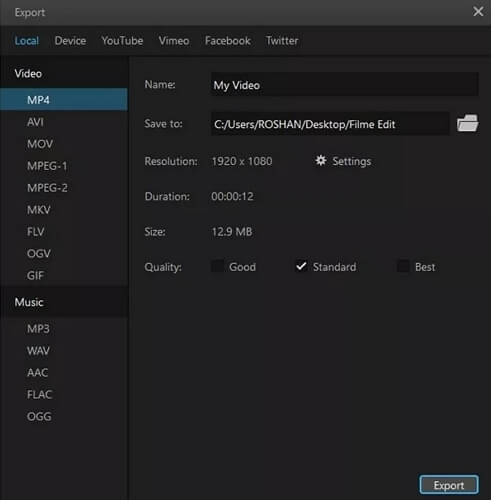The height and width of the screenshot is (500, 491).
Task: Open the Twitter tab
Action: click(x=282, y=41)
